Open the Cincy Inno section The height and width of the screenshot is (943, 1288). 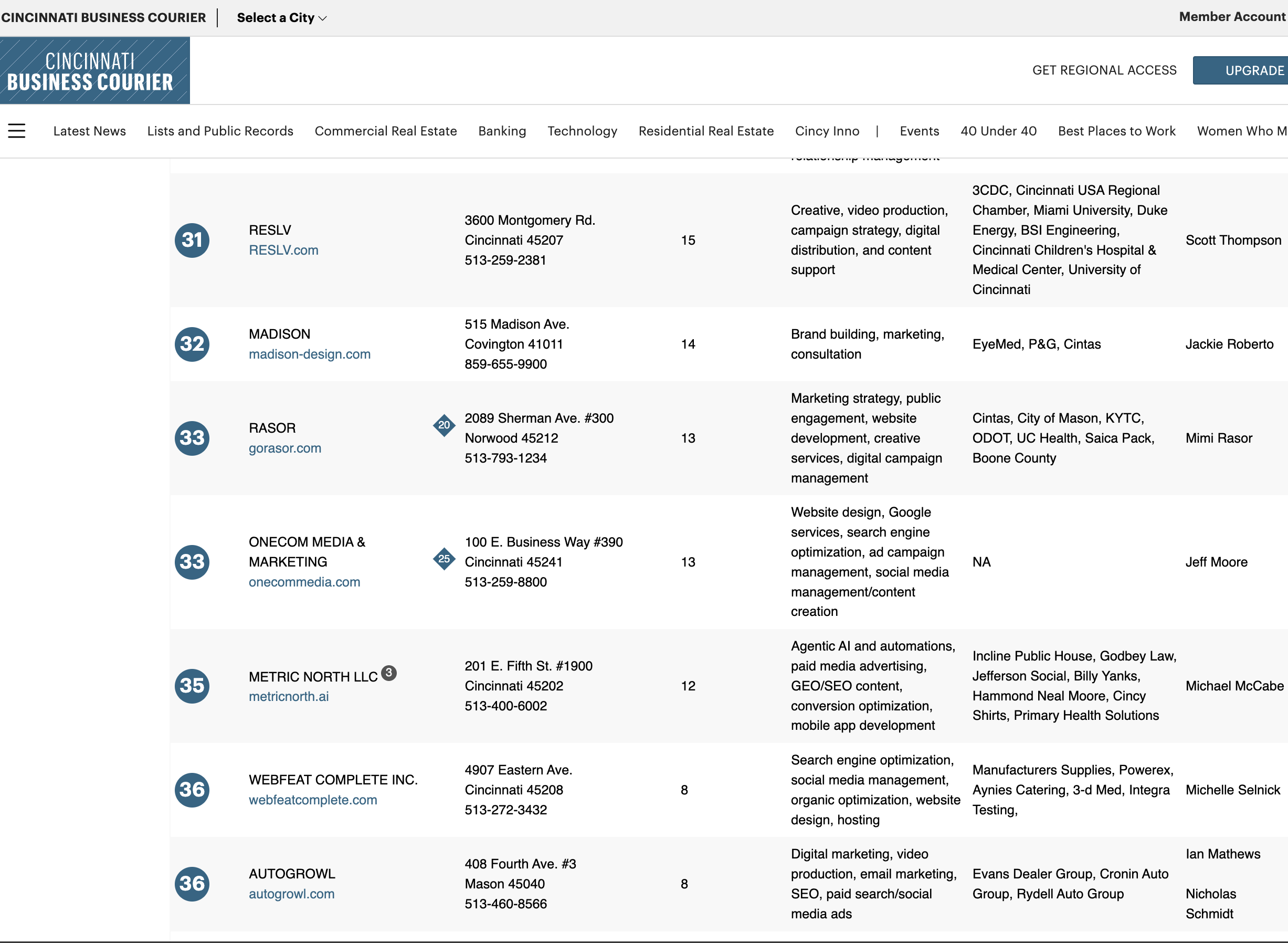tap(827, 131)
